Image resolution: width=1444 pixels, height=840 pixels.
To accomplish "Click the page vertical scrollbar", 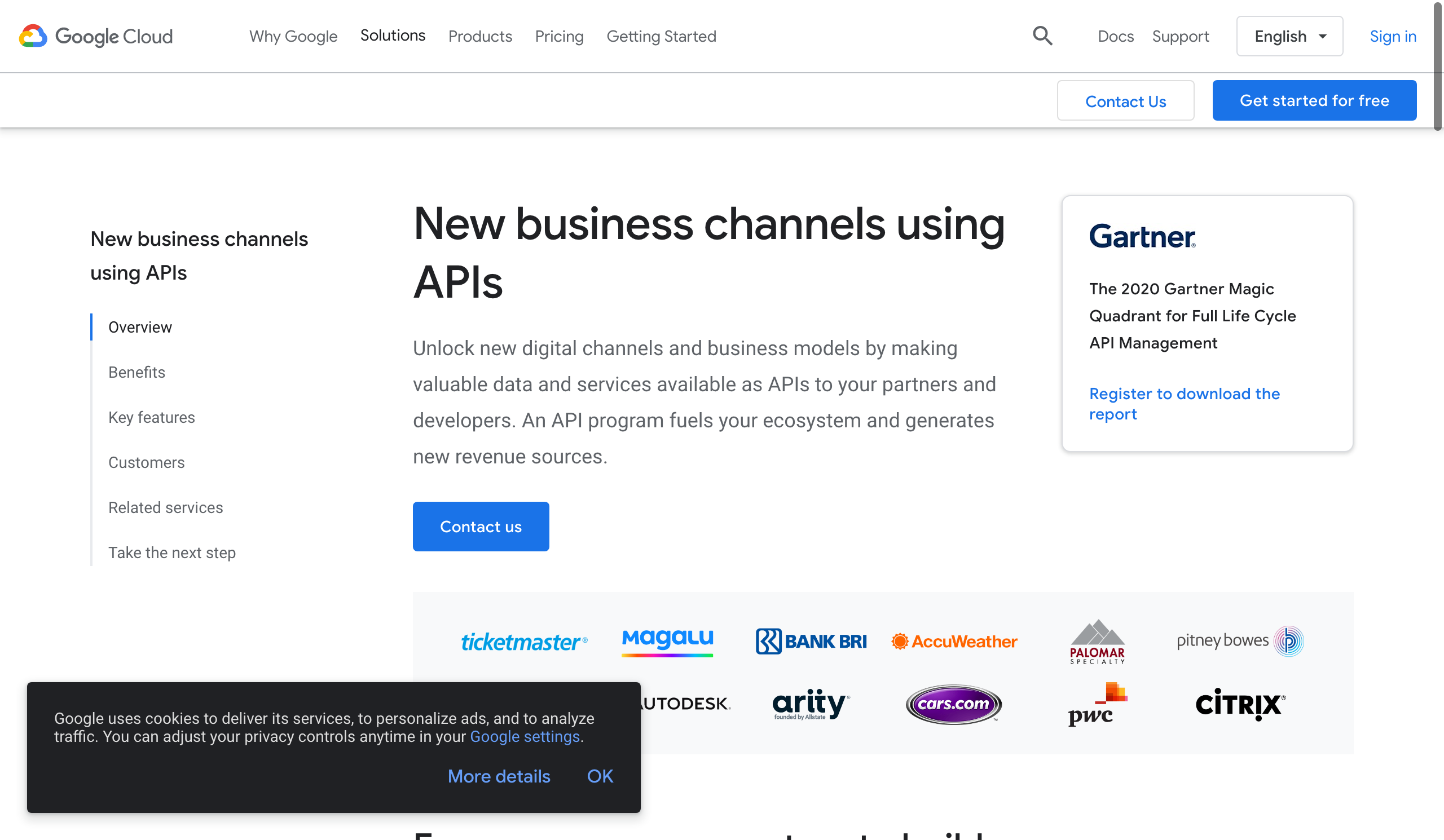I will coord(1438,66).
